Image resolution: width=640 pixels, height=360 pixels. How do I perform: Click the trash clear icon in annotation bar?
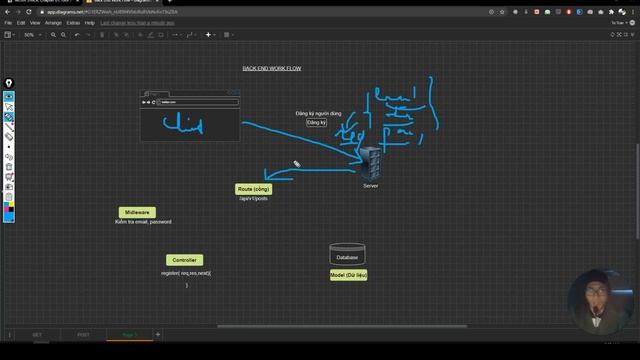tap(9, 167)
